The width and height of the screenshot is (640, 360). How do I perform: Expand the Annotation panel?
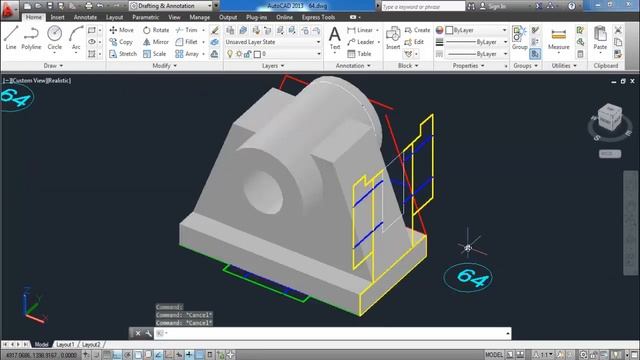coord(353,65)
